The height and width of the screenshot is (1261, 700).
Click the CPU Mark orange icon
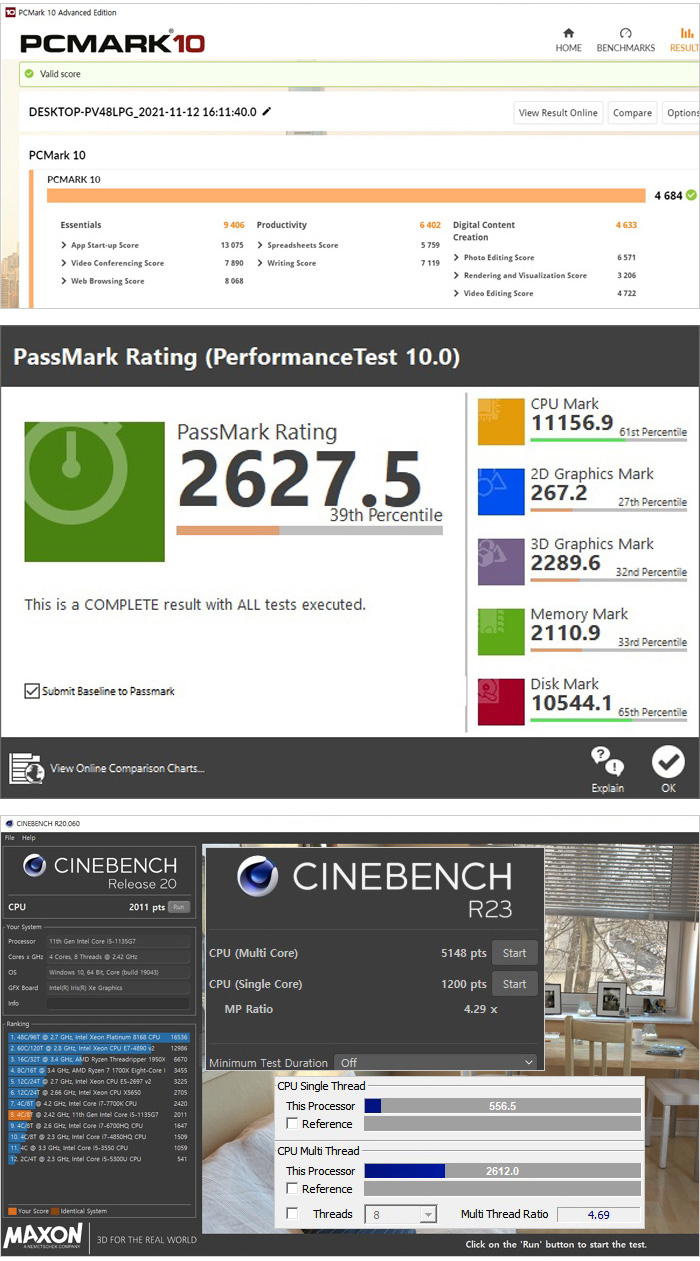pos(501,421)
